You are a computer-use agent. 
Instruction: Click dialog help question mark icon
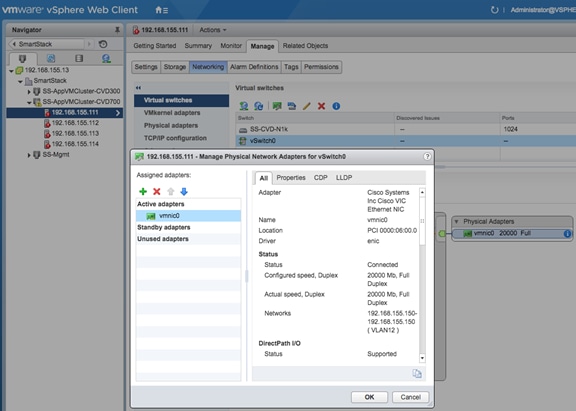[427, 156]
